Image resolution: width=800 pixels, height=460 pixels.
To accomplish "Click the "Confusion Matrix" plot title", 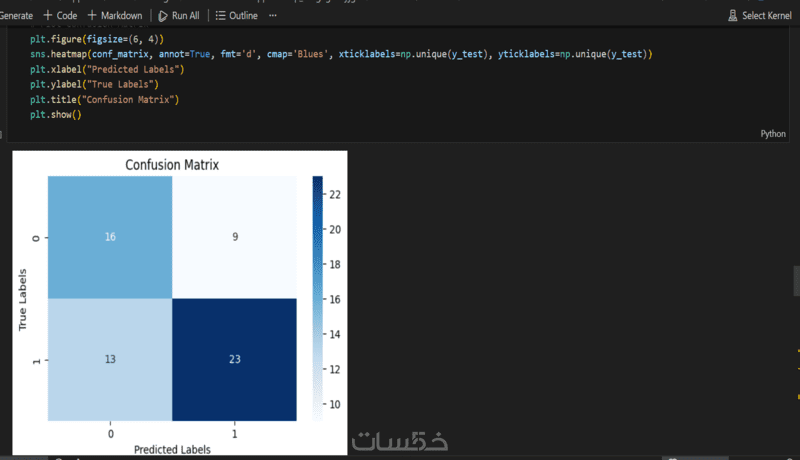I will tap(171, 164).
